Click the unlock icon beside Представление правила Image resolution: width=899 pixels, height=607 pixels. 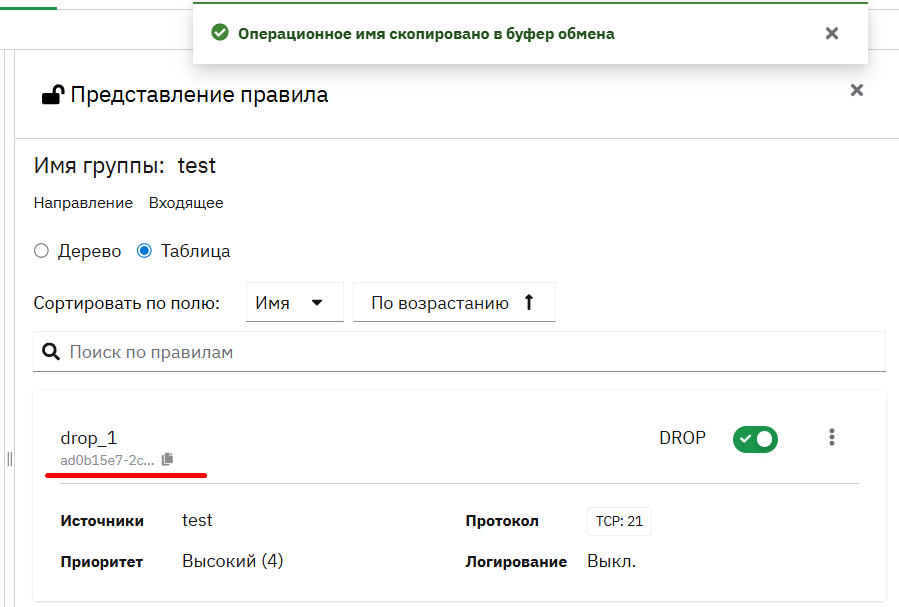[x=53, y=95]
